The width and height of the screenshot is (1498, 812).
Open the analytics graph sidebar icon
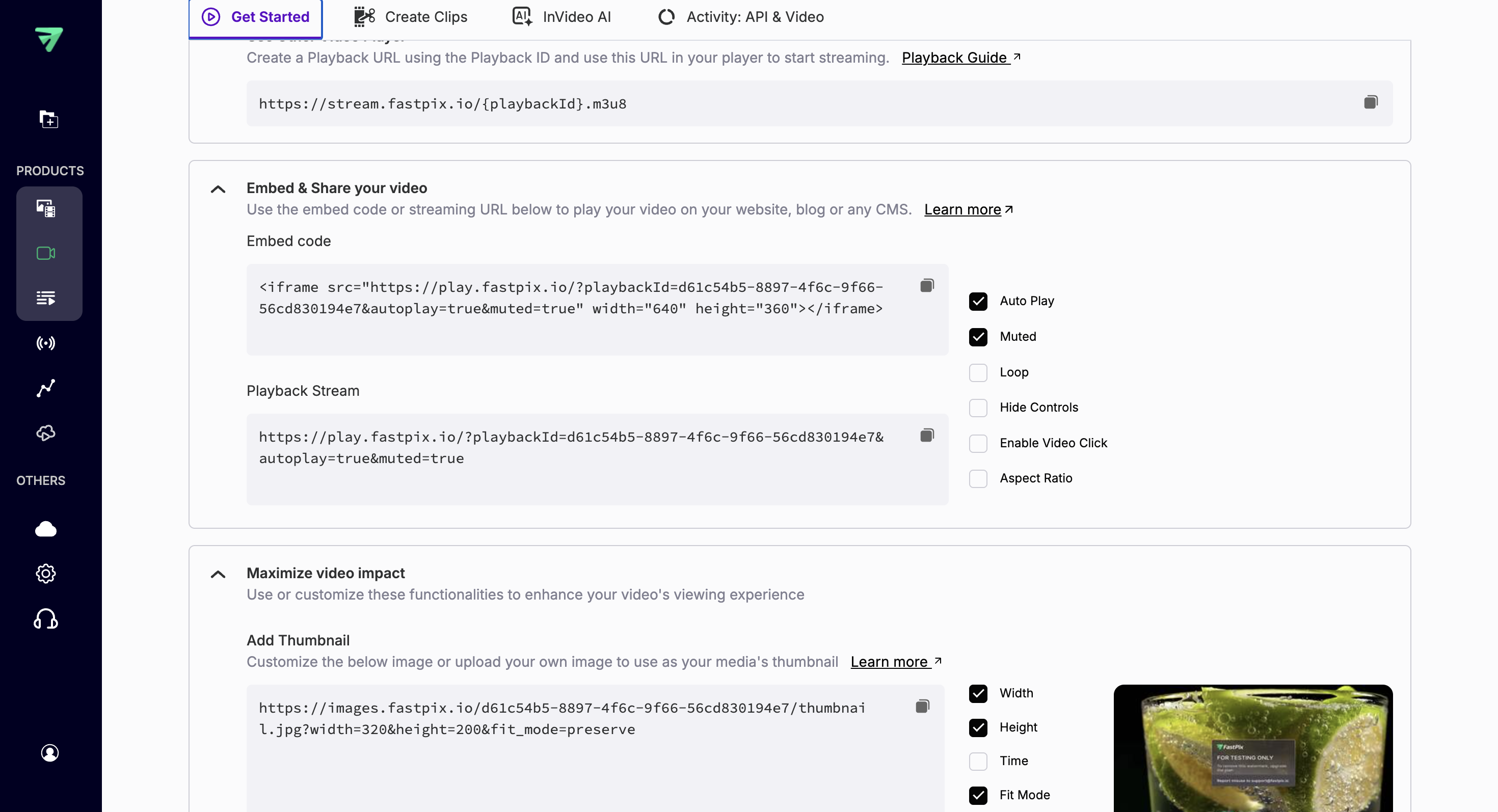click(46, 388)
